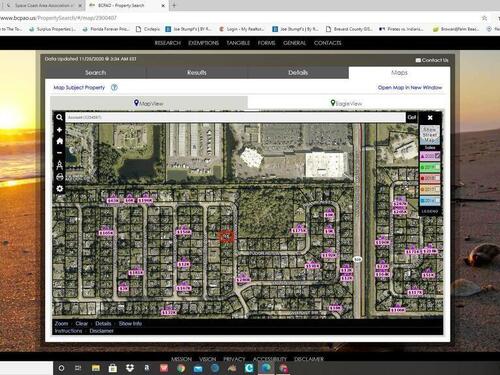
Task: Open map settings gear icon
Action: pos(60,189)
